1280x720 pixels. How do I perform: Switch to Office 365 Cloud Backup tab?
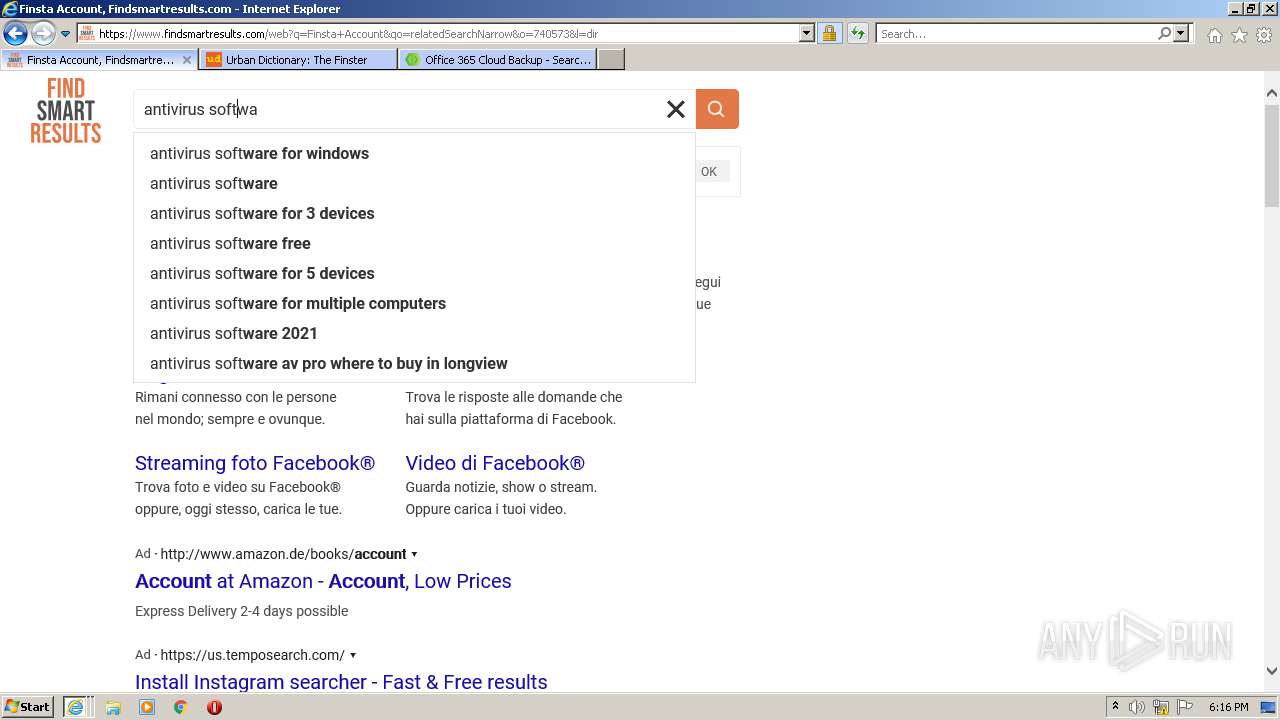point(497,60)
